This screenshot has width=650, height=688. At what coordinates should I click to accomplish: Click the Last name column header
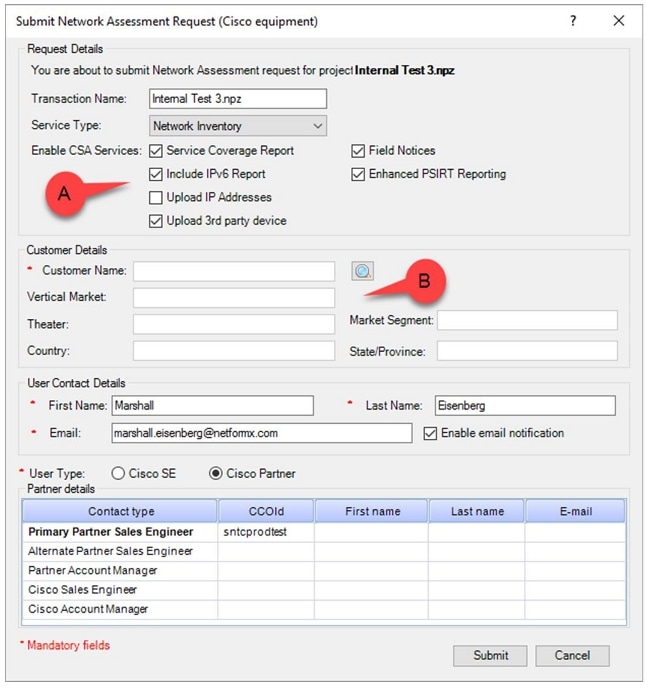pos(477,511)
